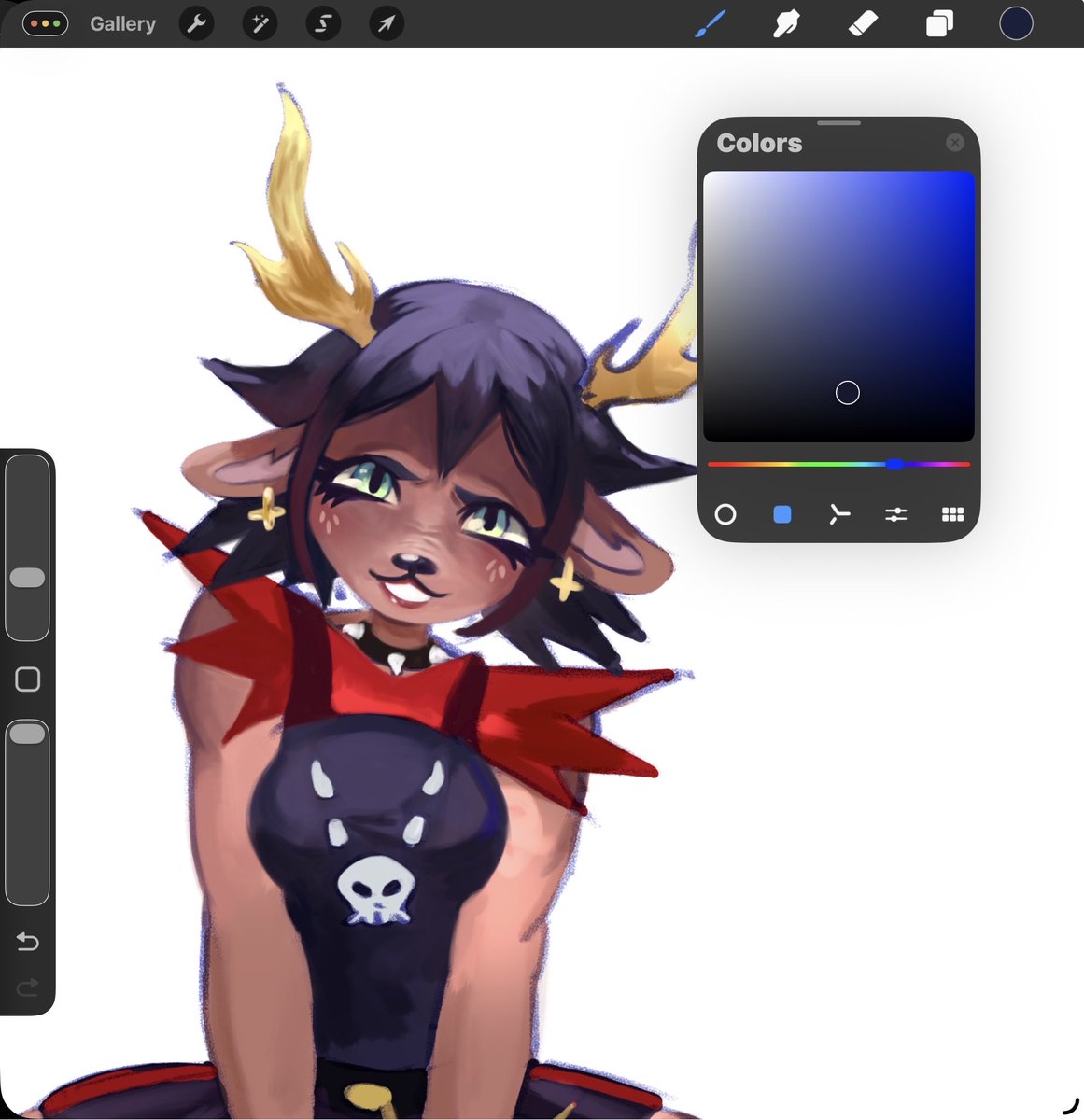Image resolution: width=1084 pixels, height=1120 pixels.
Task: Select the Brush tool
Action: pyautogui.click(x=711, y=24)
